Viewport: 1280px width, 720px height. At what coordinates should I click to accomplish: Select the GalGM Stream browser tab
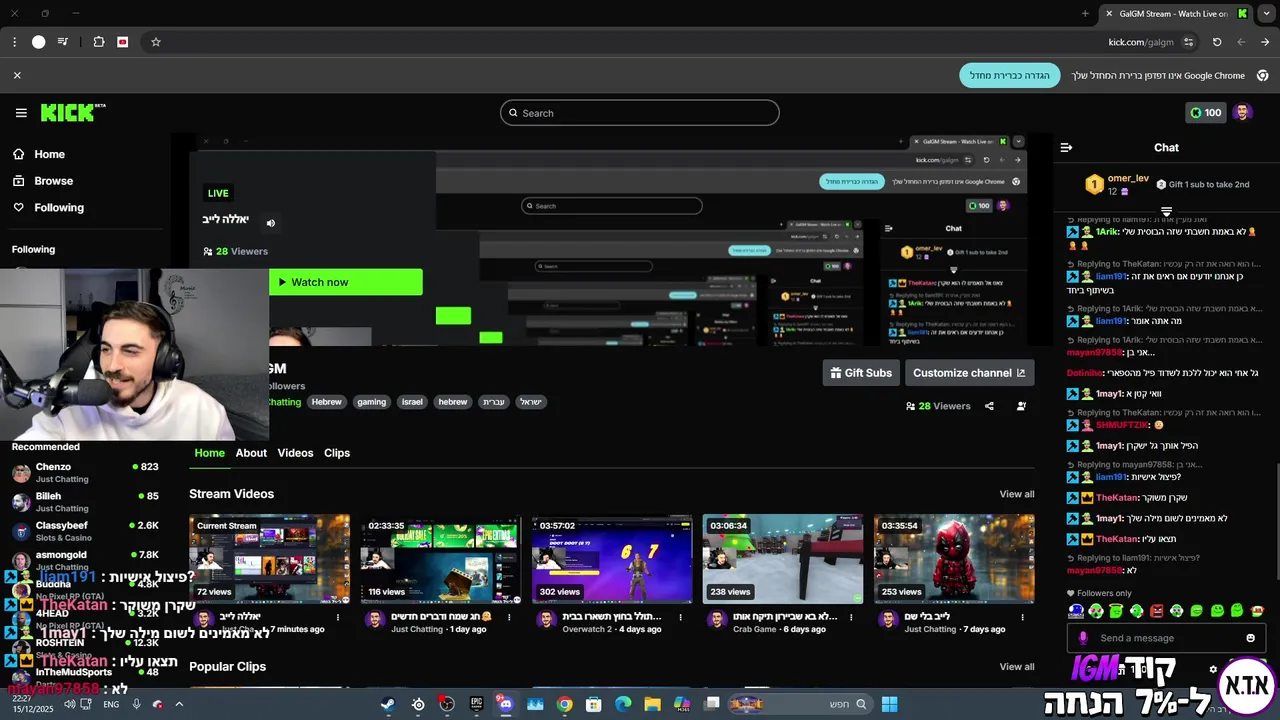[1176, 14]
